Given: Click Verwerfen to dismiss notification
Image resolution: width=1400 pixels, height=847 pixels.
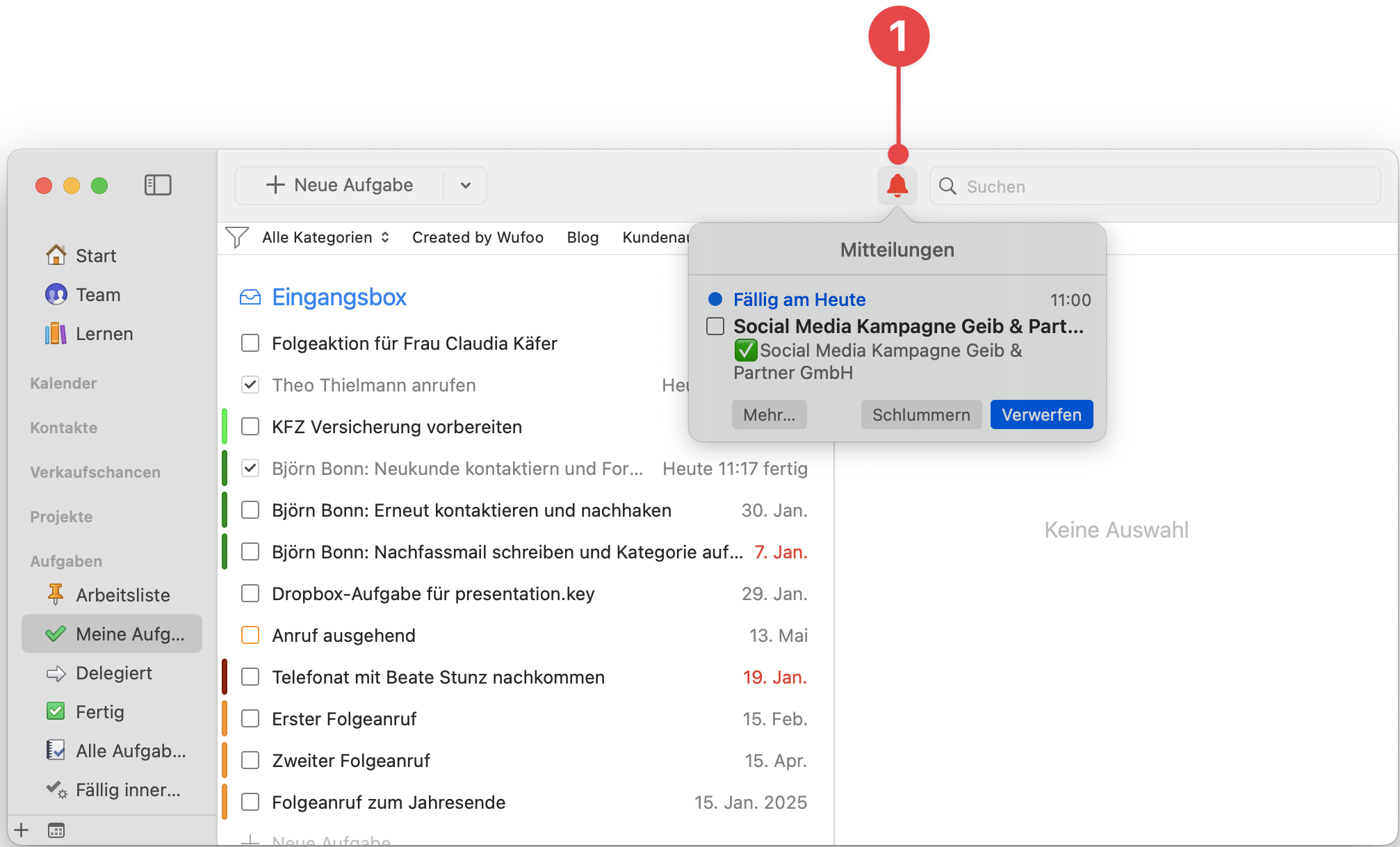Looking at the screenshot, I should [1041, 414].
